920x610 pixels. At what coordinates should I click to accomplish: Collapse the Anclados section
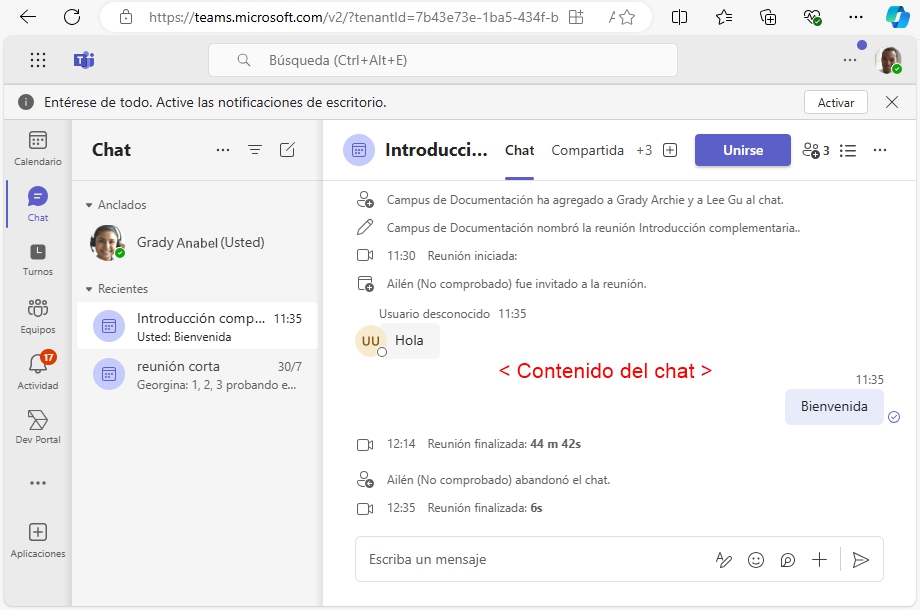pos(89,205)
